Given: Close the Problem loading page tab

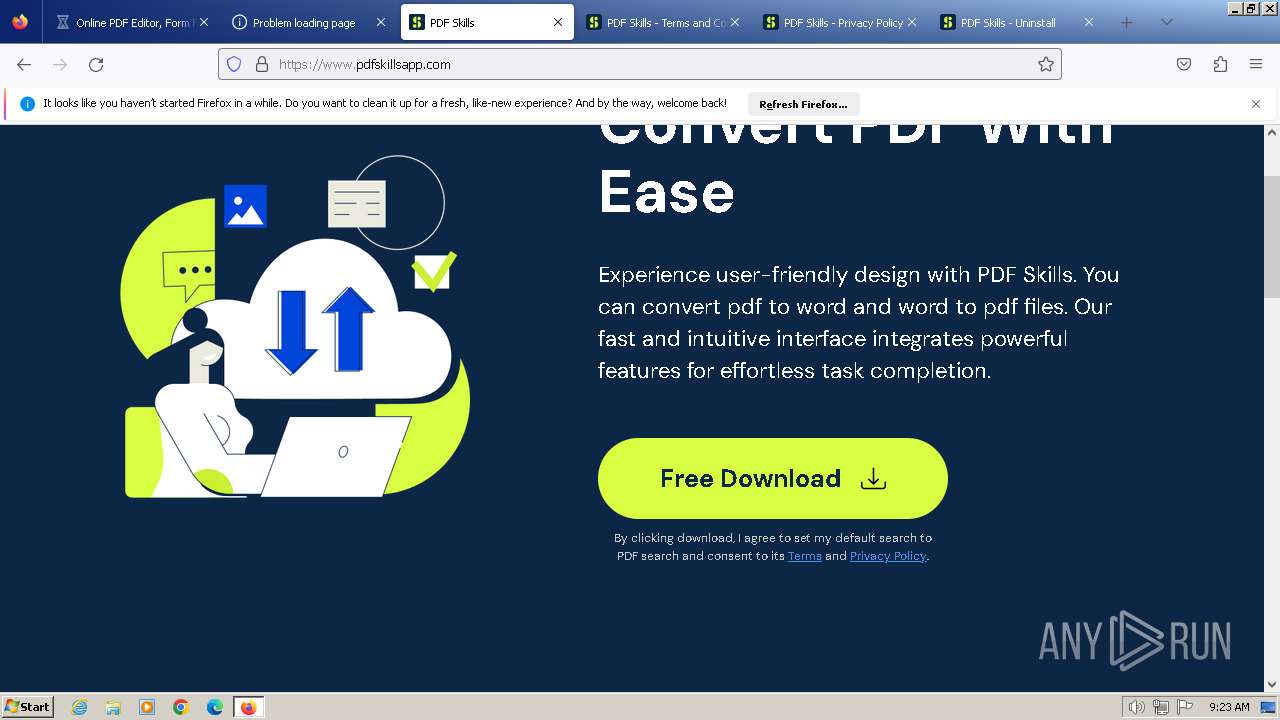Looking at the screenshot, I should click(x=381, y=22).
